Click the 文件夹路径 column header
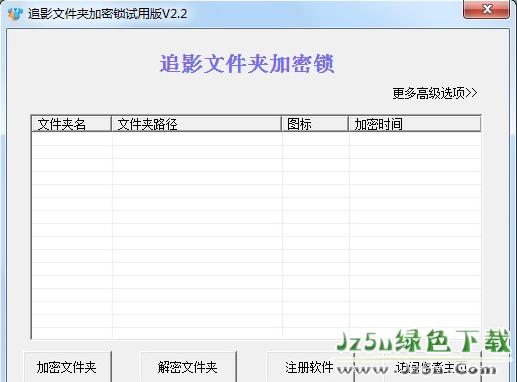Screen dimensions: 517x382 (196, 124)
